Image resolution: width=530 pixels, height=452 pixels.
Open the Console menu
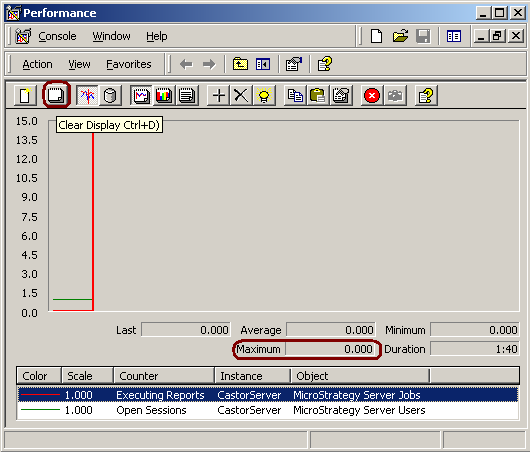[57, 36]
